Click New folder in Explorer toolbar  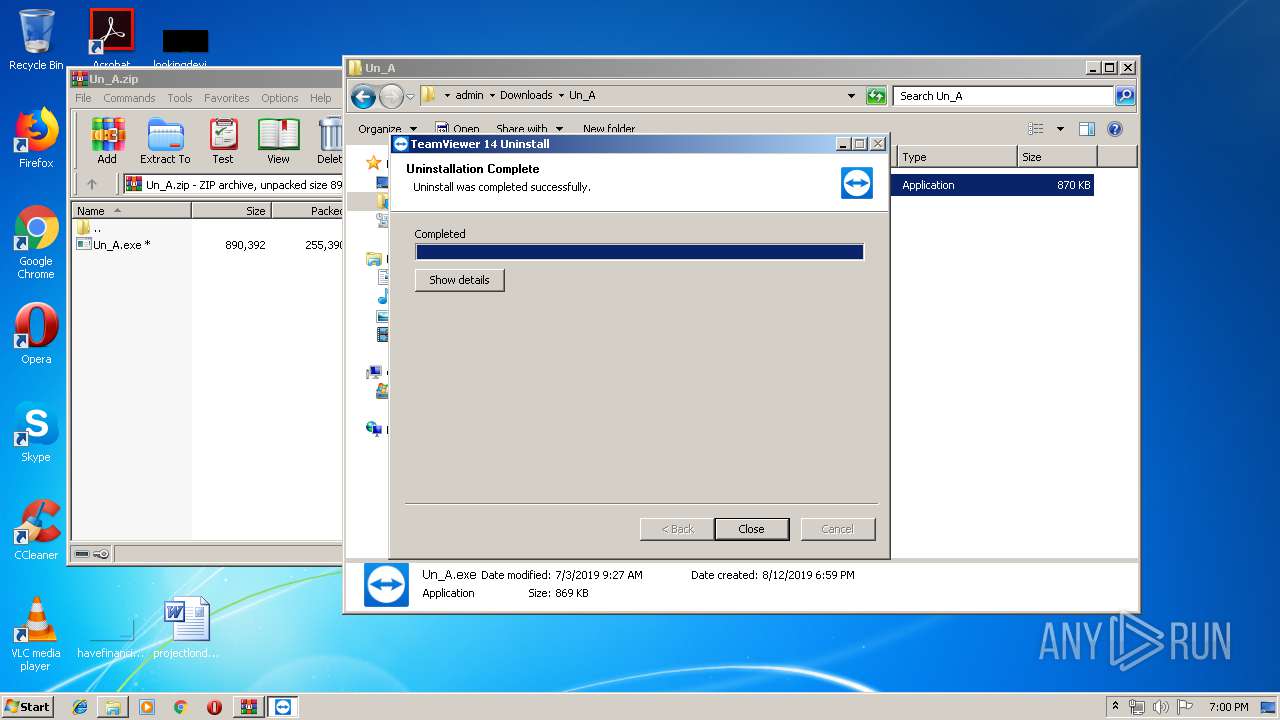click(609, 129)
